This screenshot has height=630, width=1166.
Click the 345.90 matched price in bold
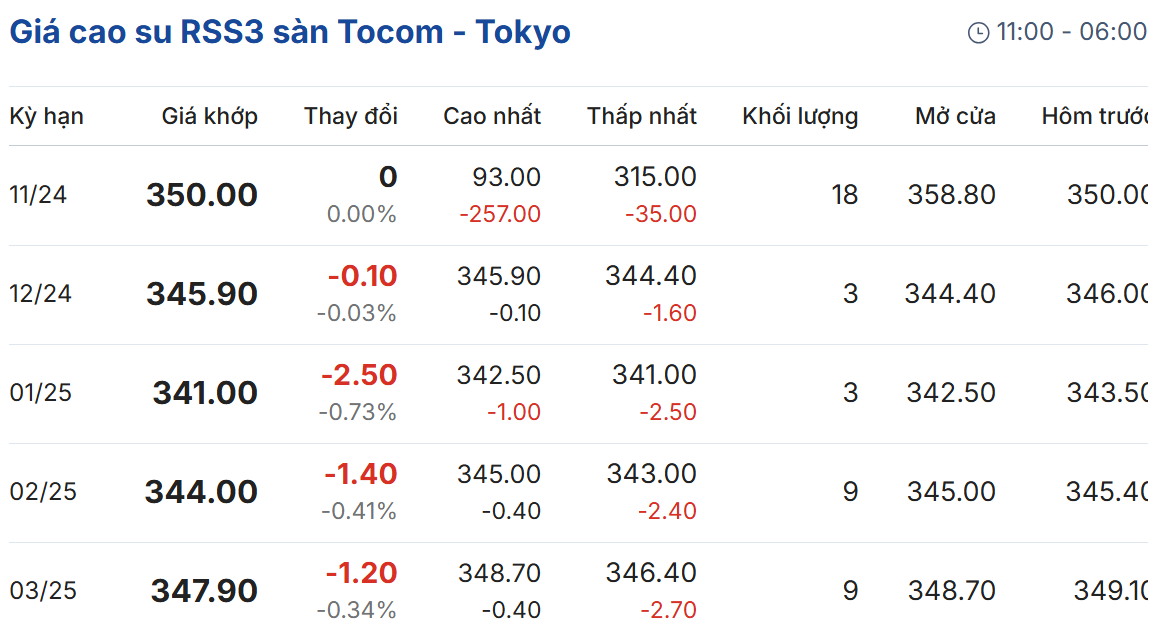pos(202,294)
